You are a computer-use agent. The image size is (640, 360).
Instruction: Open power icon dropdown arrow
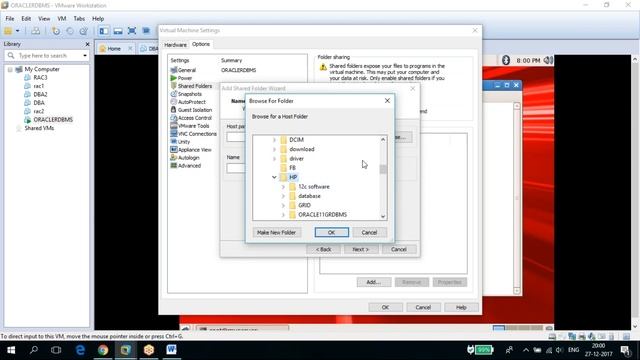click(18, 31)
